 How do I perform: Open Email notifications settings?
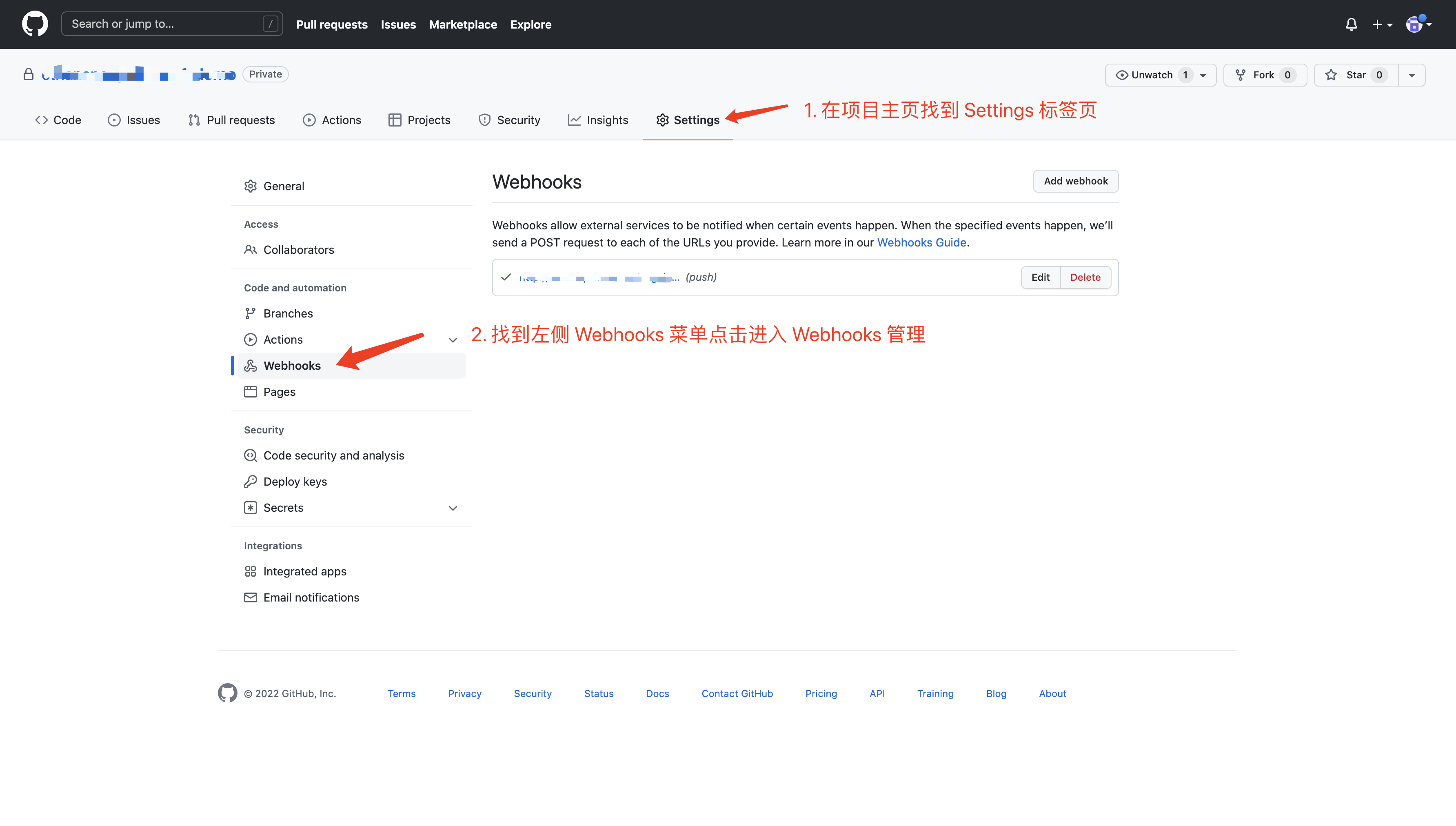click(x=310, y=597)
